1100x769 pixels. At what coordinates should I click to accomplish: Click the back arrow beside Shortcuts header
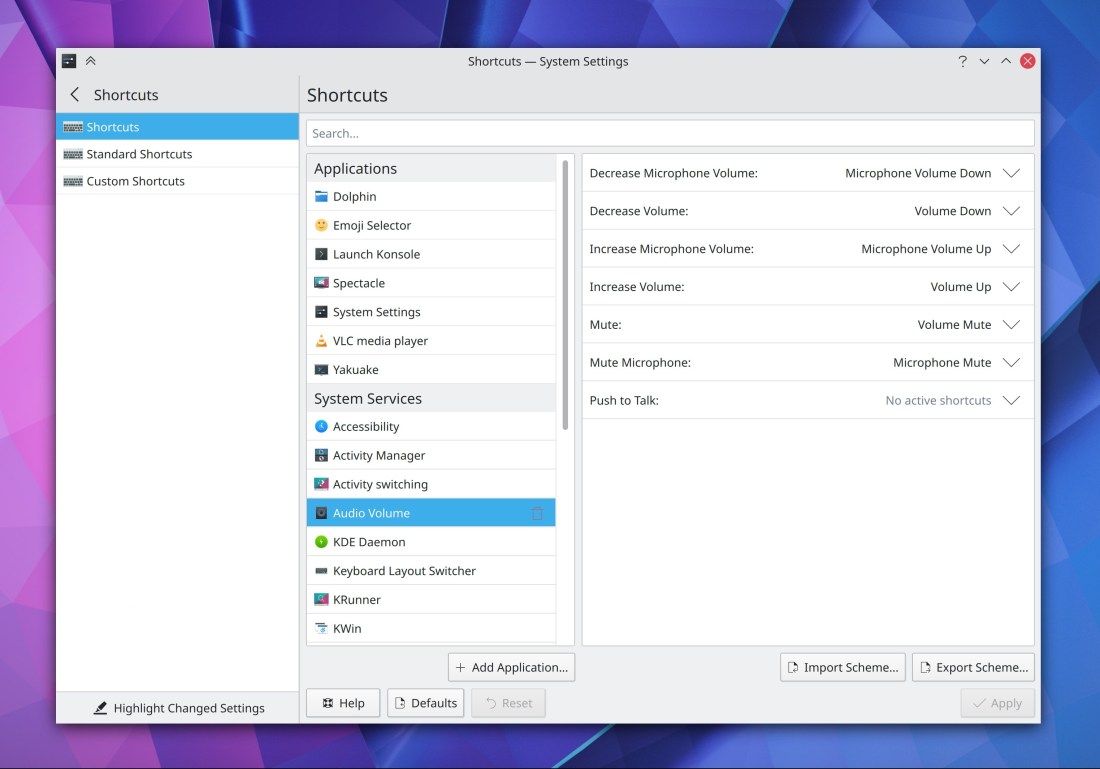pyautogui.click(x=74, y=95)
